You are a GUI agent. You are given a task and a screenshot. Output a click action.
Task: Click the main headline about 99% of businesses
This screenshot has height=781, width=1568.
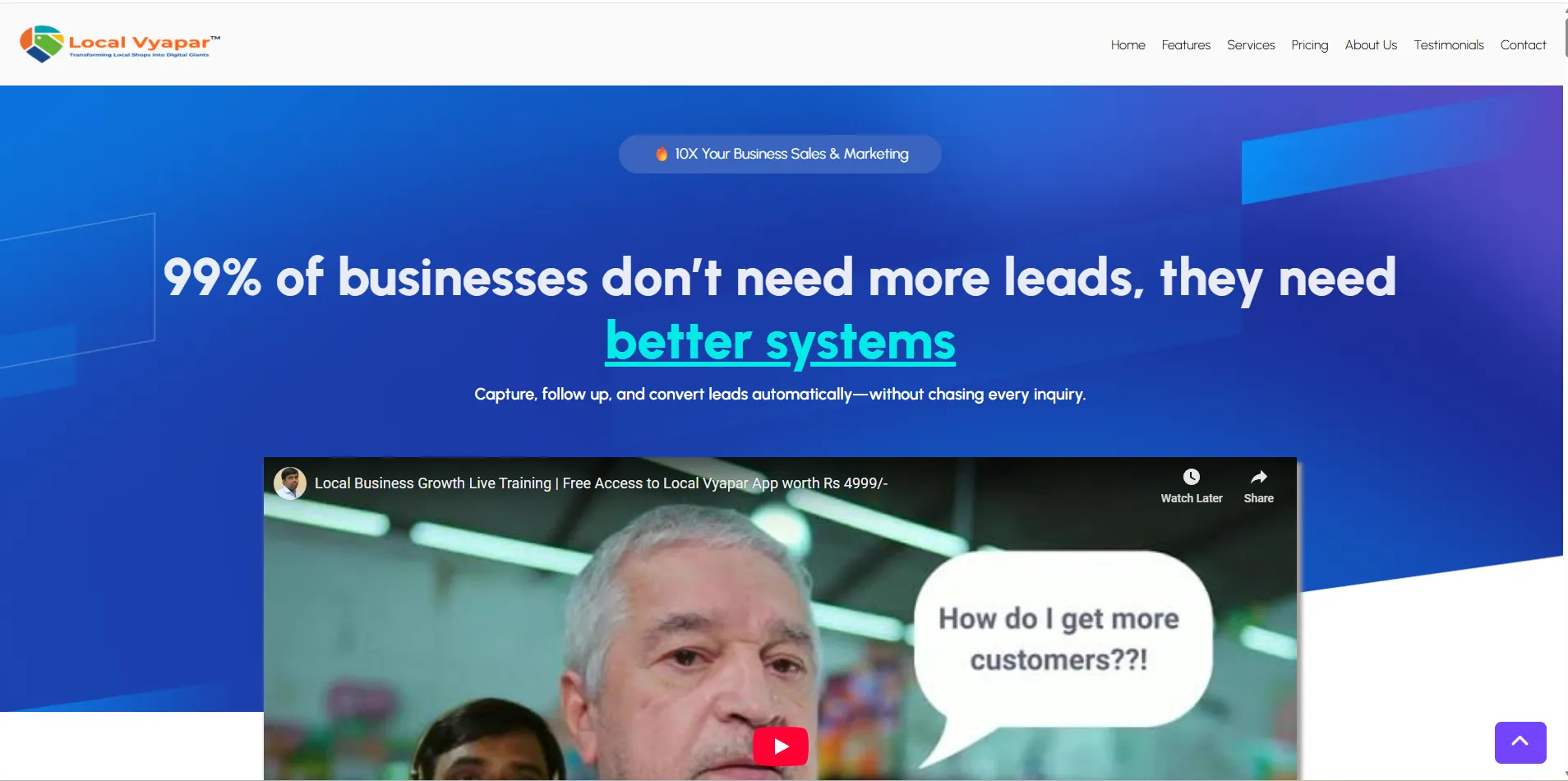tap(780, 309)
